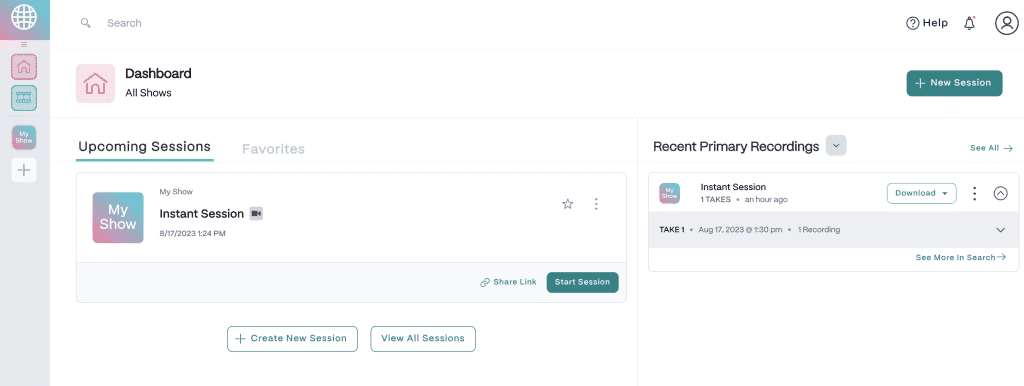Toggle the sidebar collapse handle
1024x386 pixels.
[x=24, y=44]
